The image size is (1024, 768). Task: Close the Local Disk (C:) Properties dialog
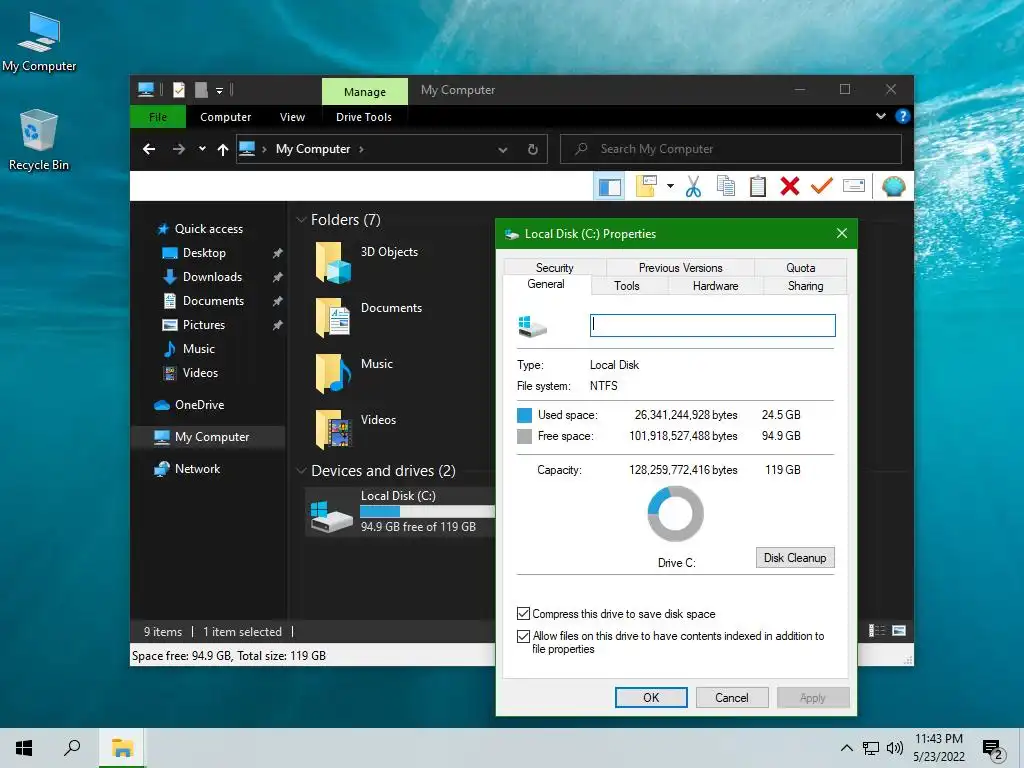coord(842,233)
